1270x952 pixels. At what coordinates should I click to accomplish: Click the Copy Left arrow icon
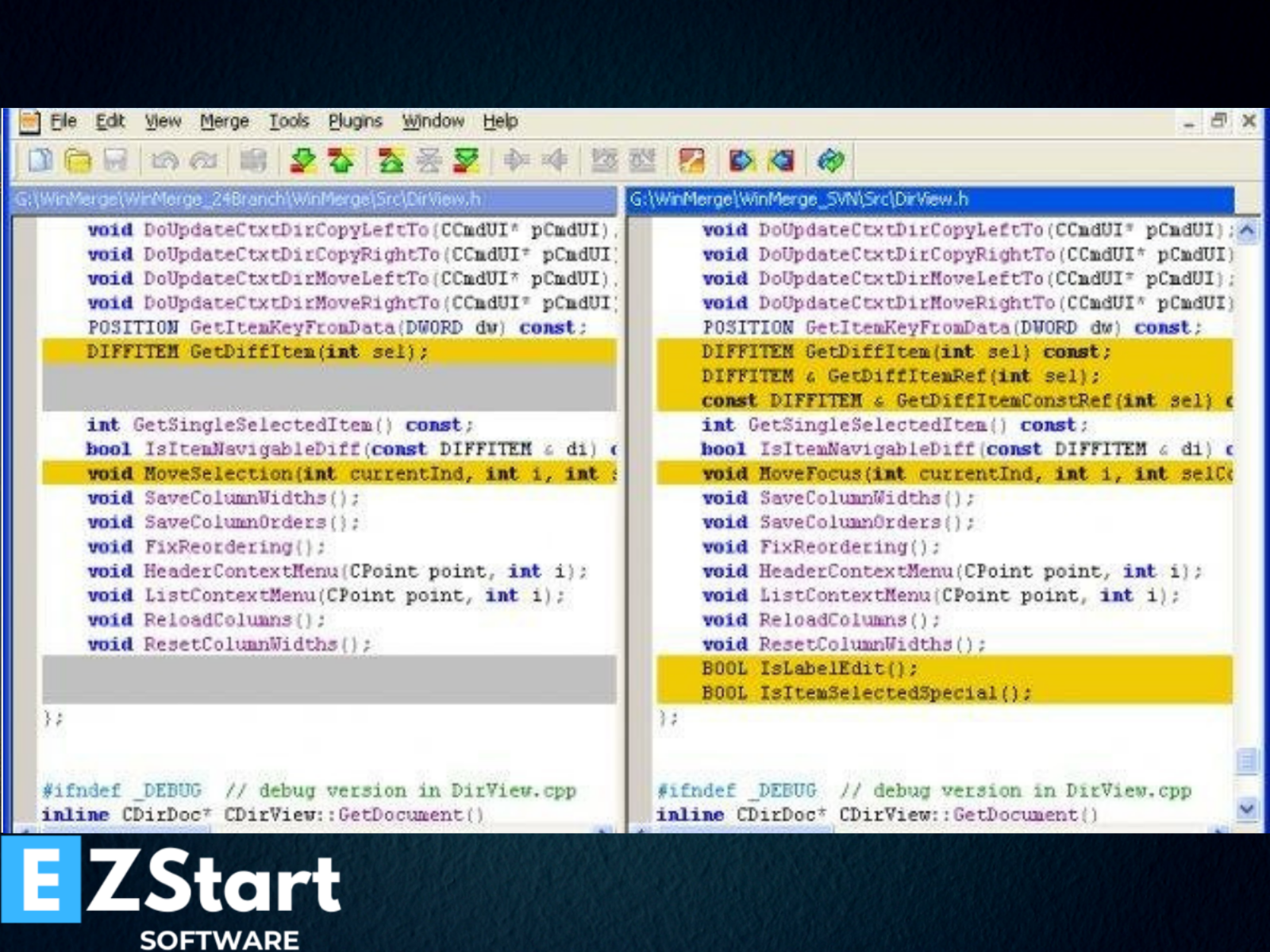point(555,161)
